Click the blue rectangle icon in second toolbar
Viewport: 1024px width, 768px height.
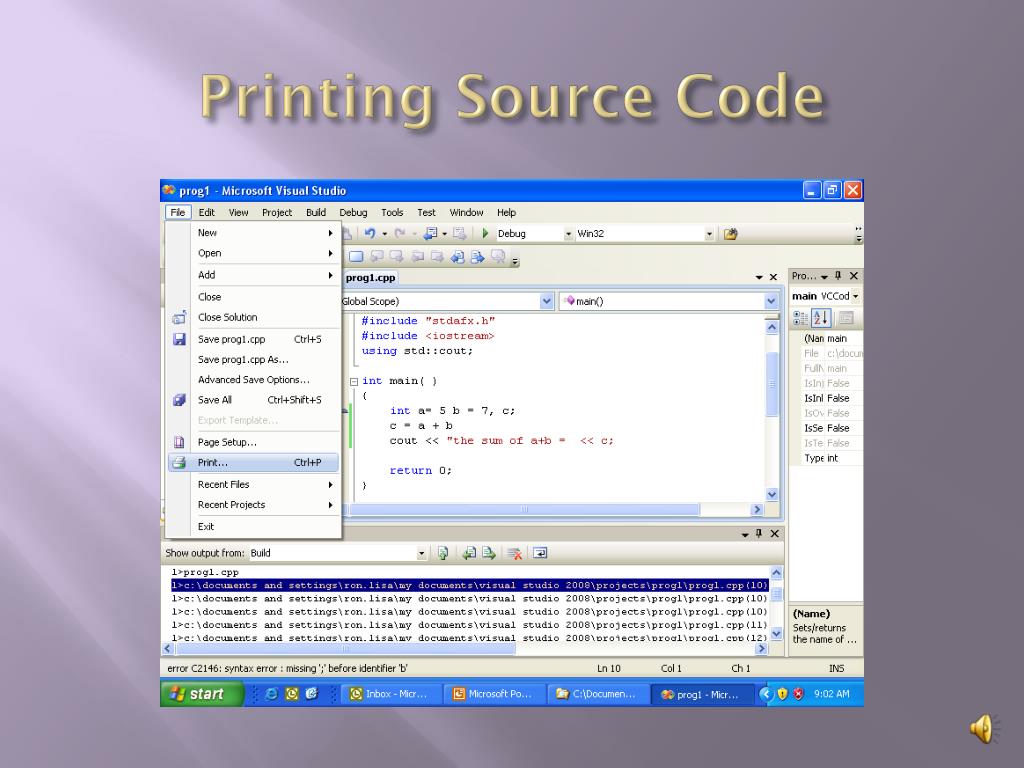click(356, 257)
